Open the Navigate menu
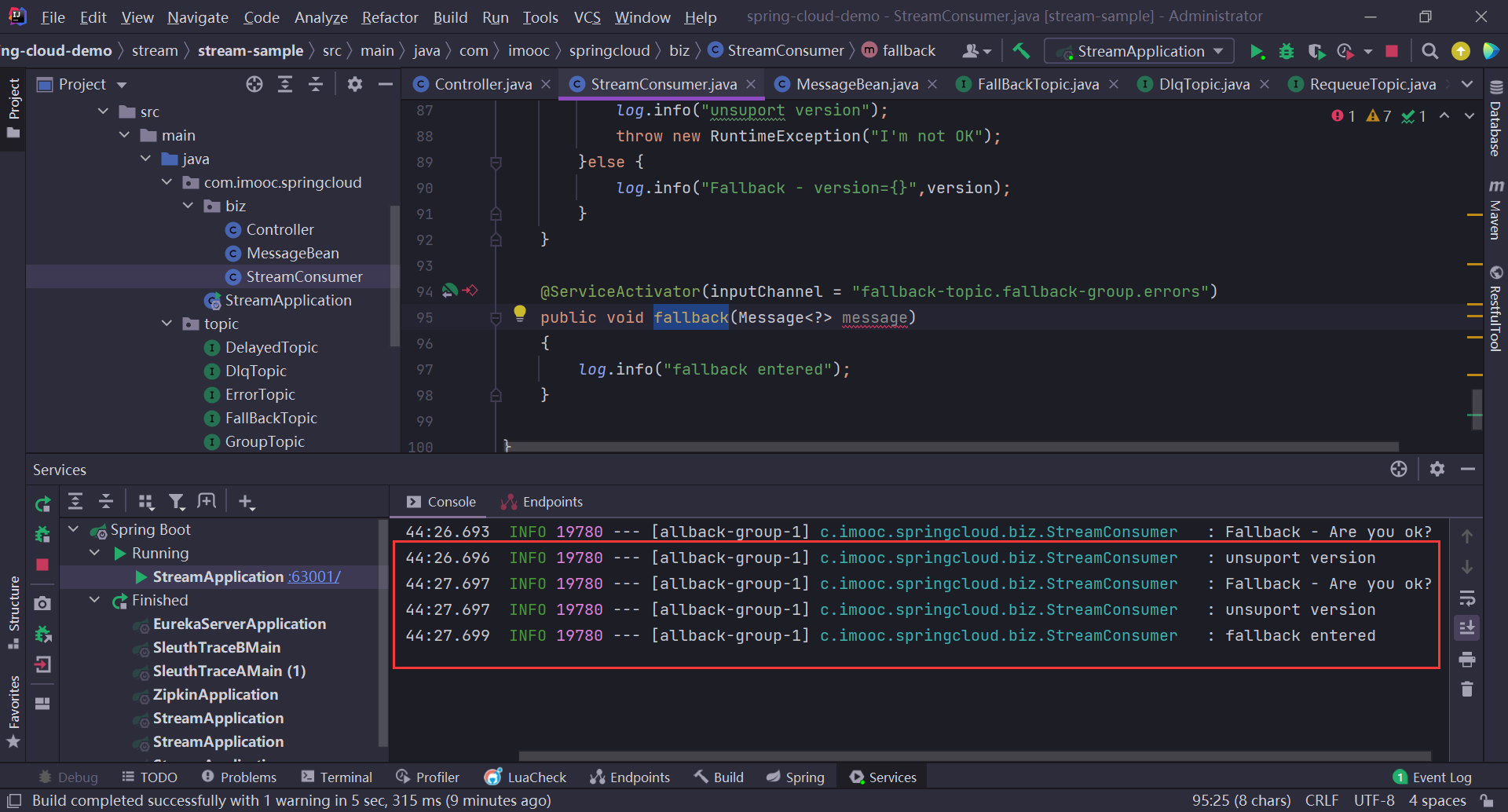The width and height of the screenshot is (1508, 812). [x=198, y=17]
